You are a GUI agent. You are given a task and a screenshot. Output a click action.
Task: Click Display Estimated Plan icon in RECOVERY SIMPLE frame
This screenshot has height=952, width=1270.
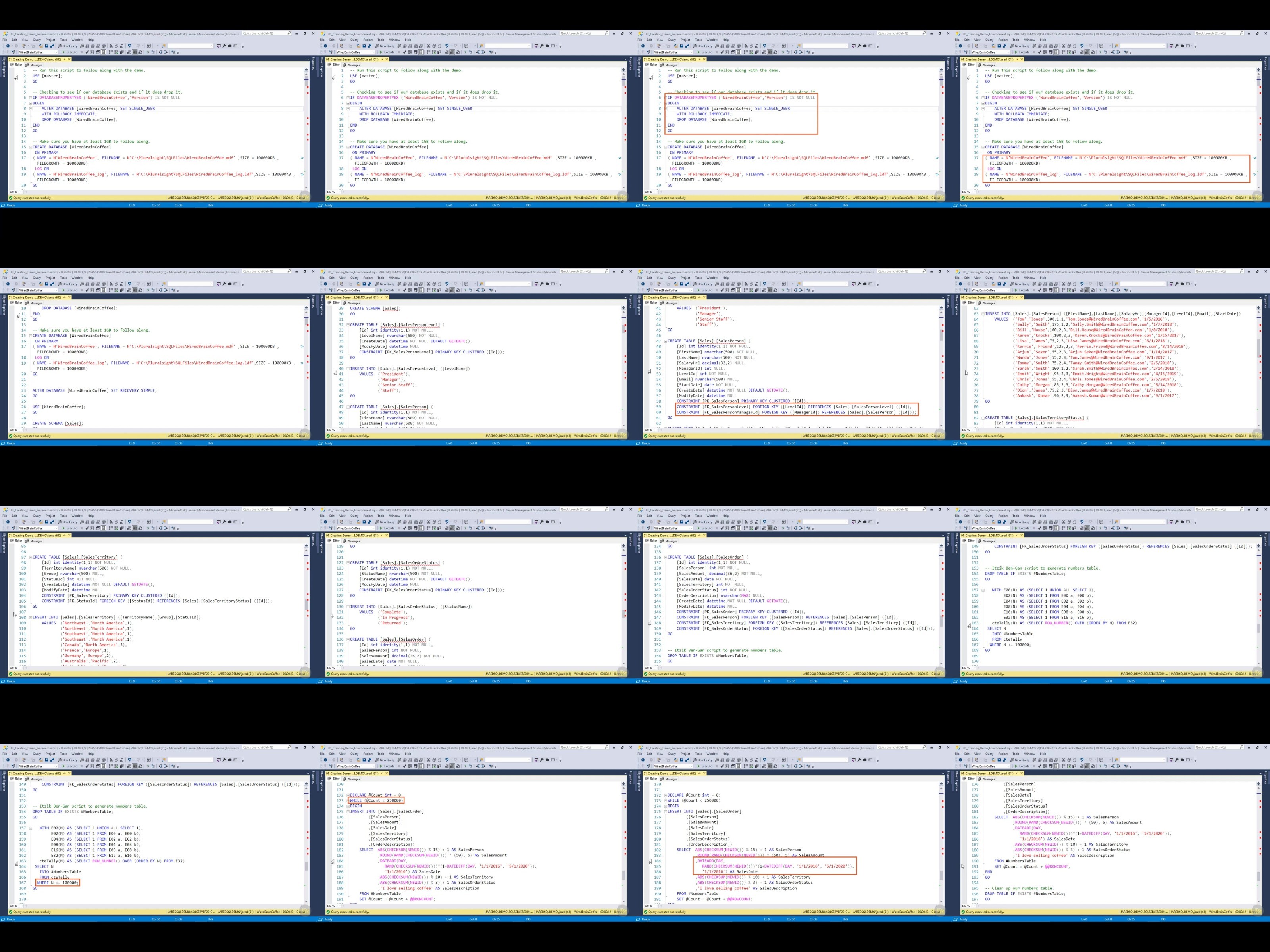[92, 290]
